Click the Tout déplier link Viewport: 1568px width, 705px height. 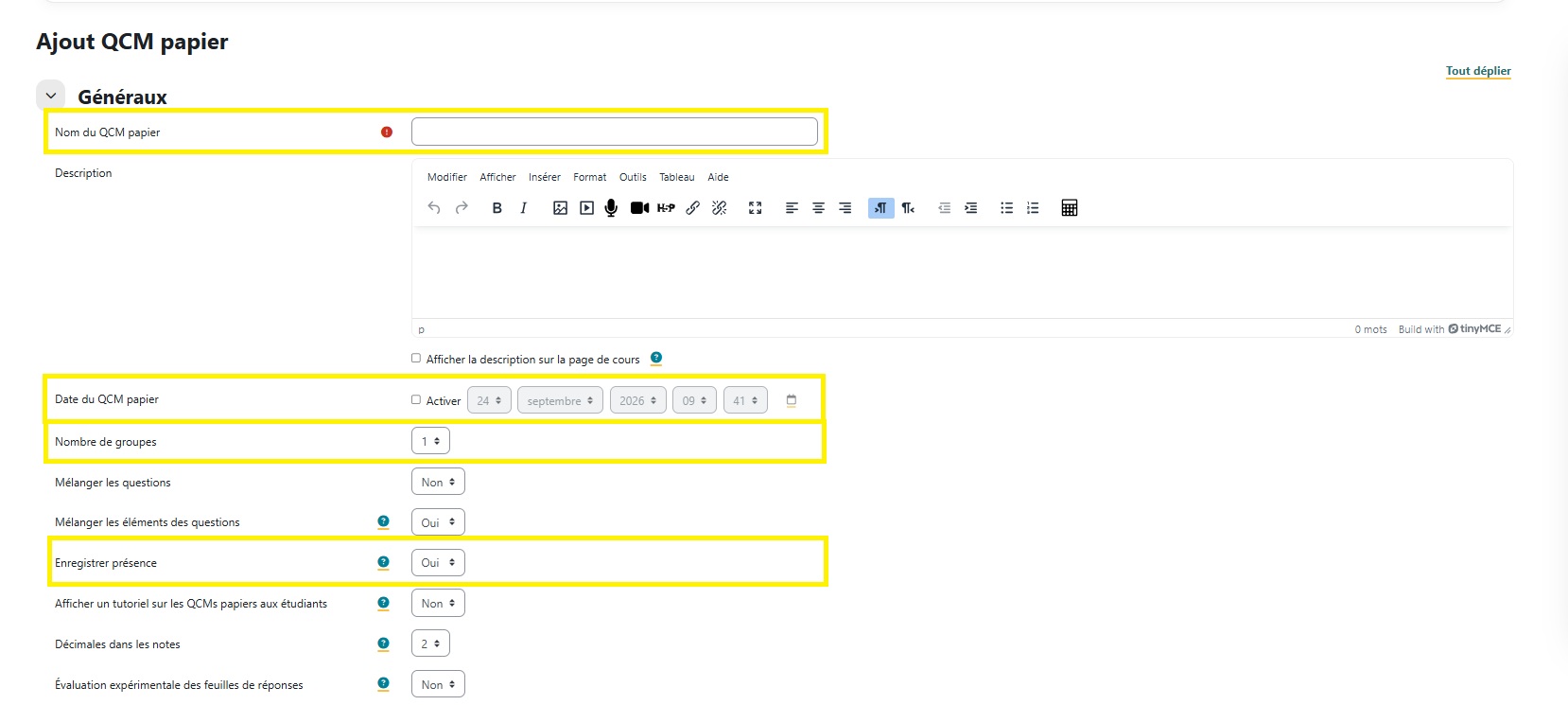1478,71
